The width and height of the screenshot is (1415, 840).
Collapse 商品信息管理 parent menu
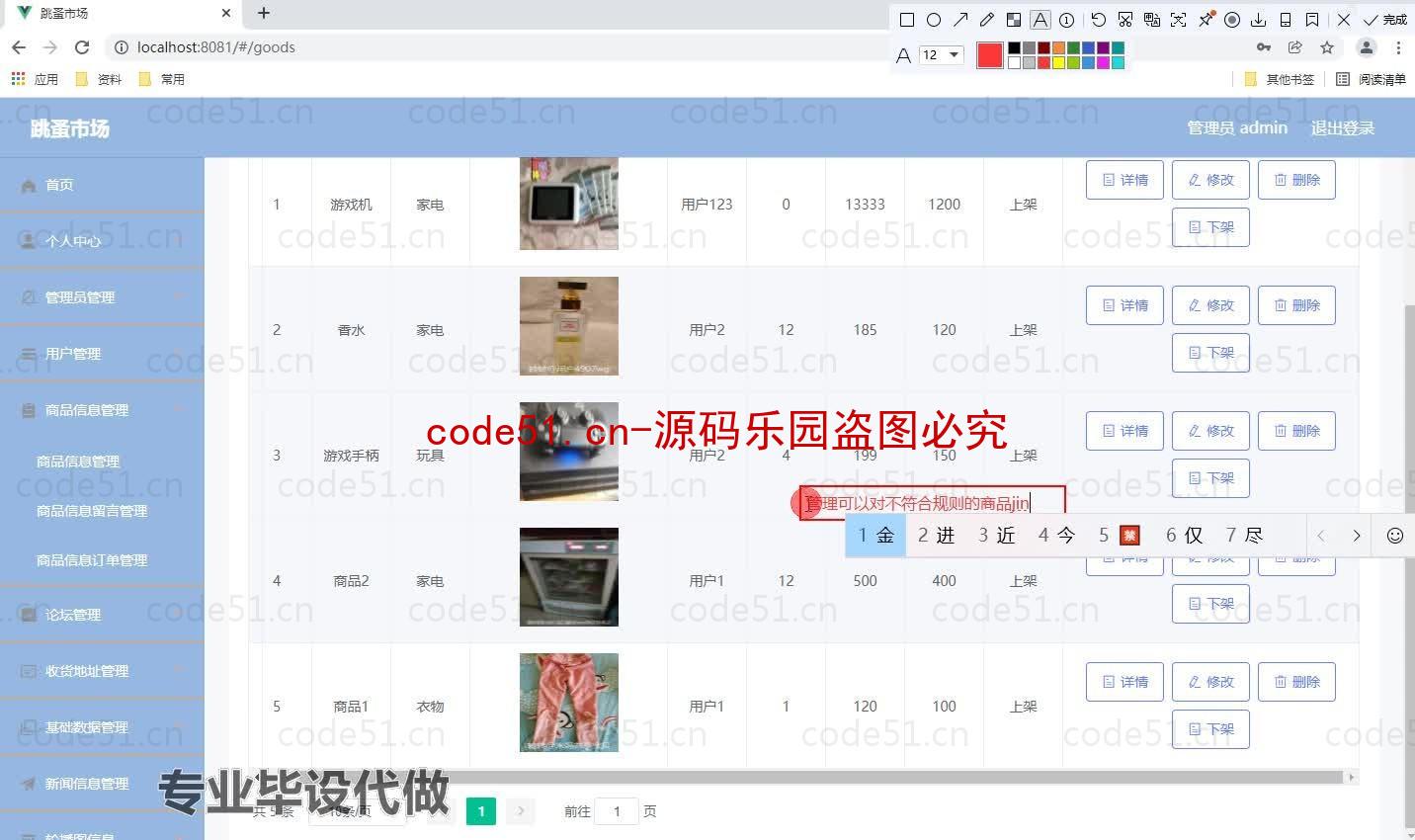coord(102,410)
